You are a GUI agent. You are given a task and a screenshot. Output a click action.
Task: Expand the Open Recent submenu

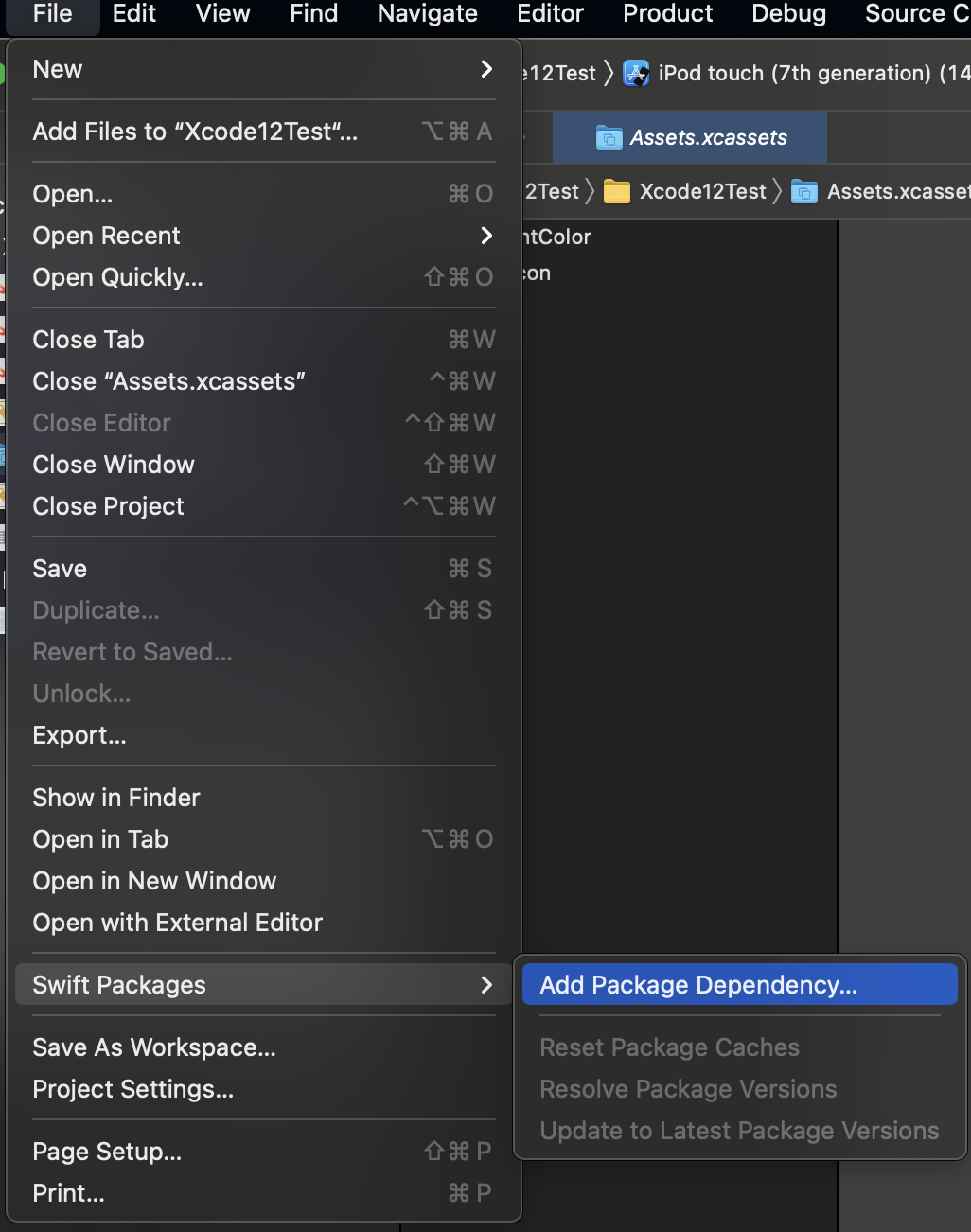264,236
